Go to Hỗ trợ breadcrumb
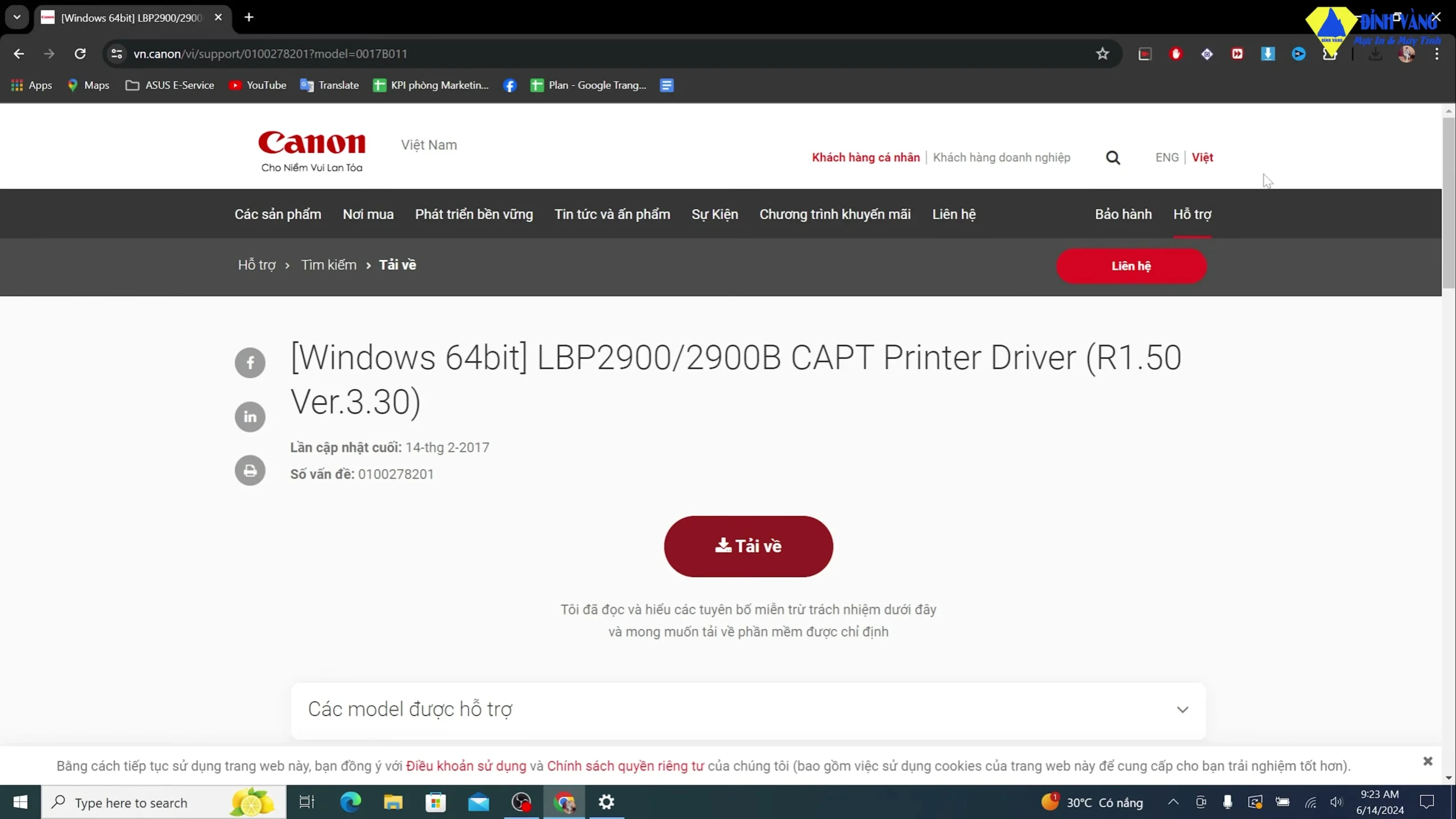1456x819 pixels. click(257, 265)
